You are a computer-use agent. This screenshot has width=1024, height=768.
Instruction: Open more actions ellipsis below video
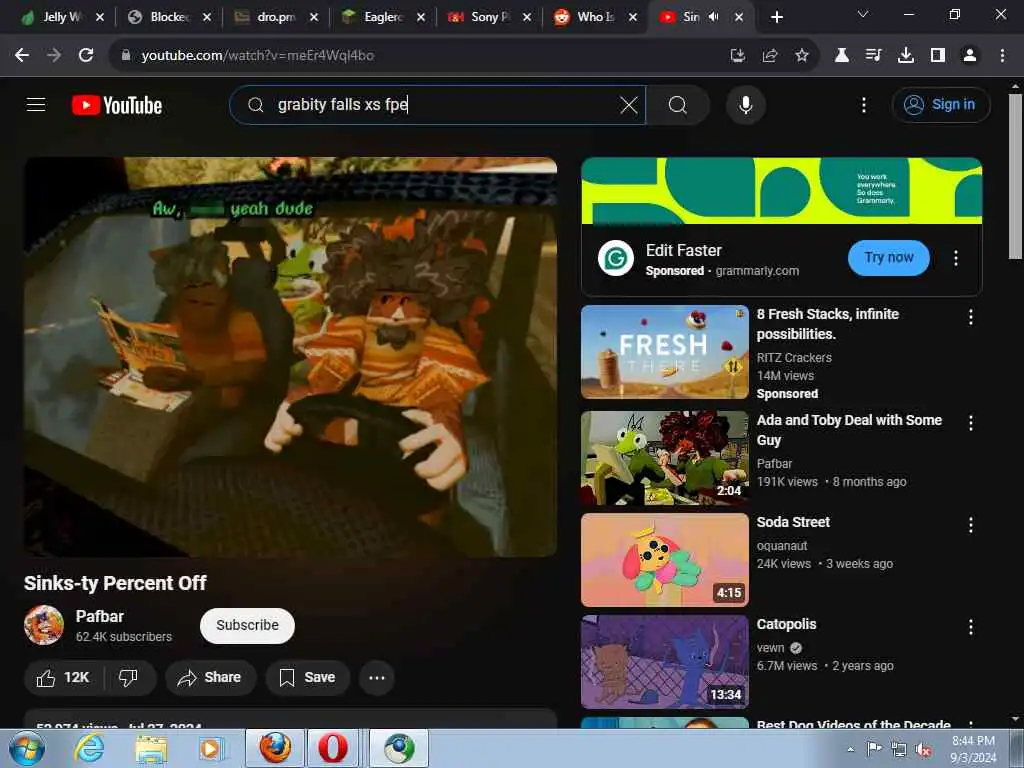pos(377,678)
